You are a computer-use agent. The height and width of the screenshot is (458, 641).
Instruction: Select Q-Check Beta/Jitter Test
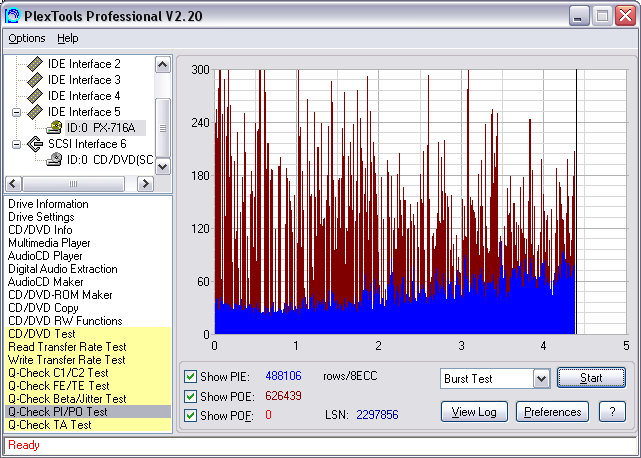[x=67, y=399]
